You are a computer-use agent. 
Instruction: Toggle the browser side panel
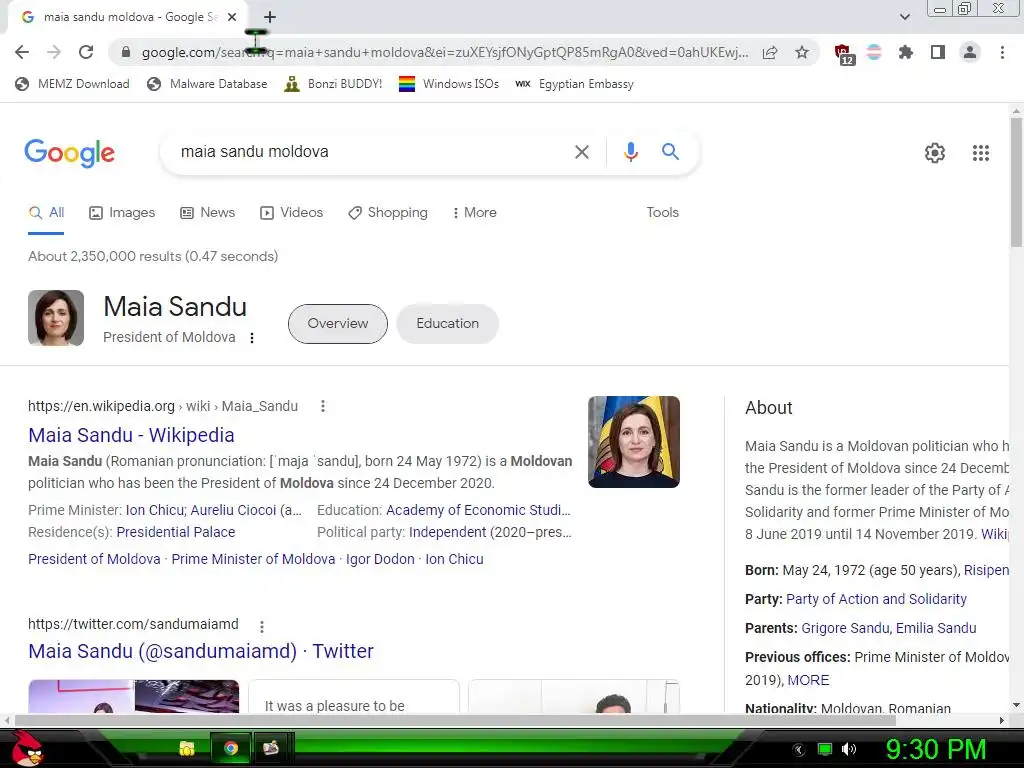[x=938, y=52]
